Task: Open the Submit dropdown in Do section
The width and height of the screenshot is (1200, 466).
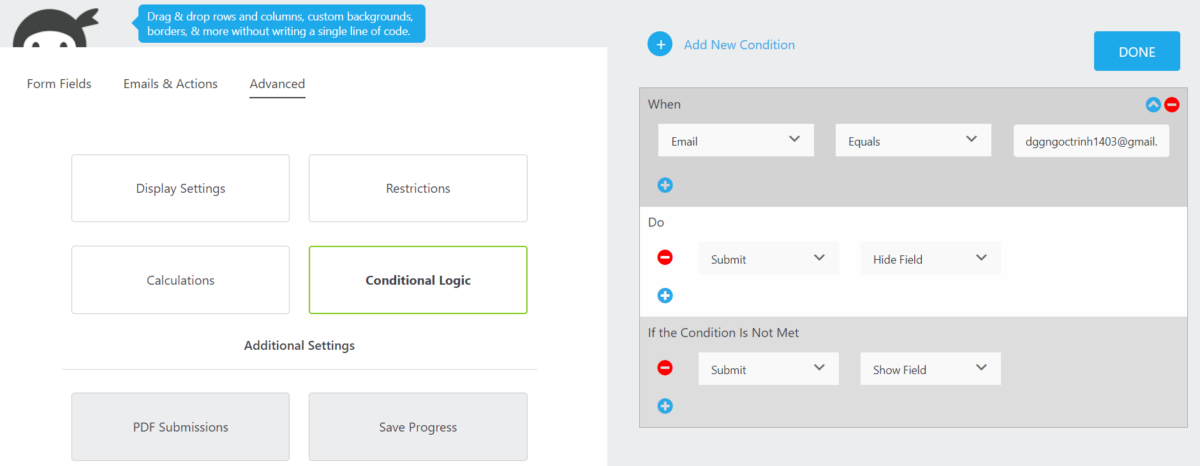Action: tap(768, 258)
